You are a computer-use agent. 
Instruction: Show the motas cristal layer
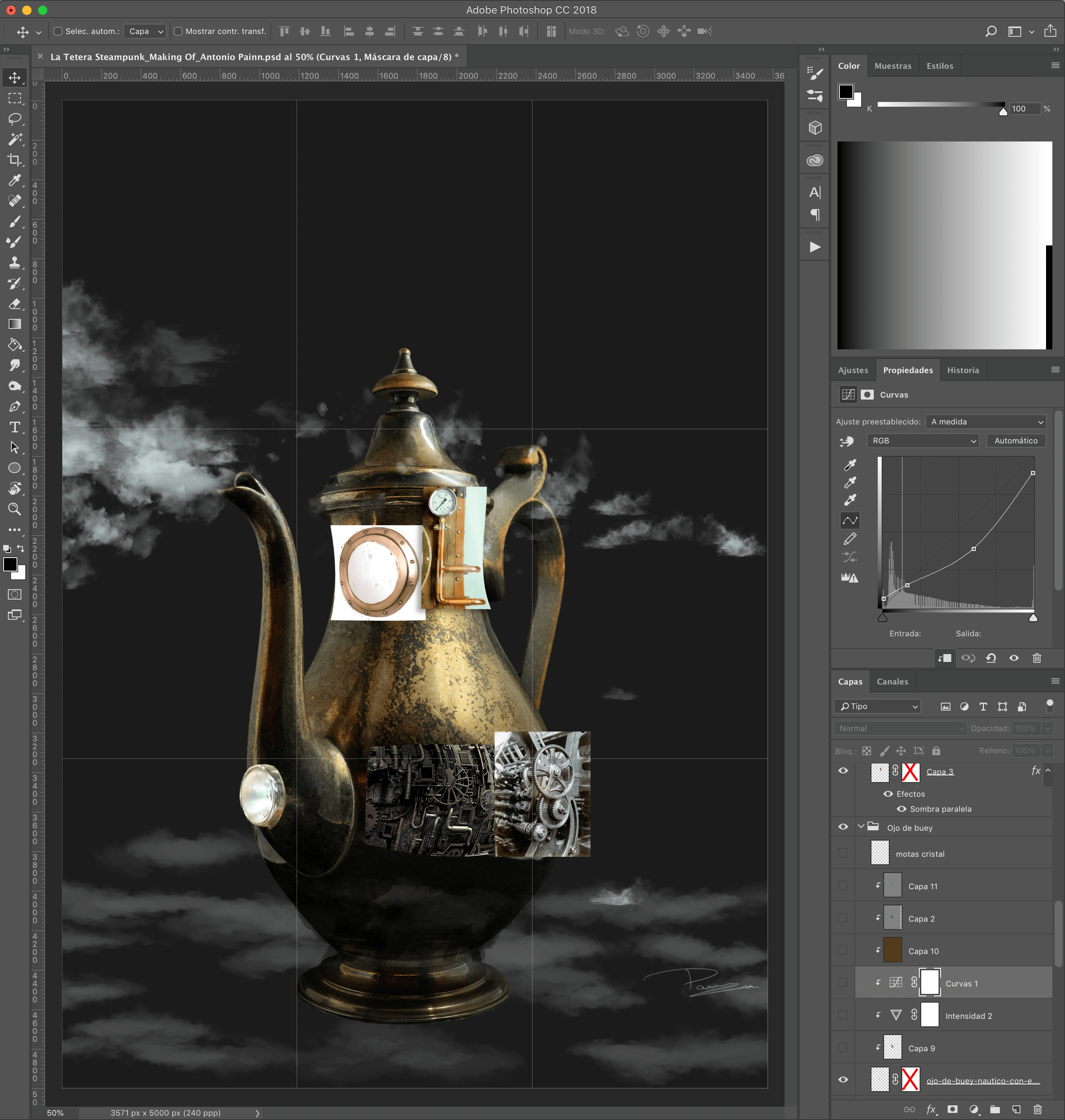(843, 853)
